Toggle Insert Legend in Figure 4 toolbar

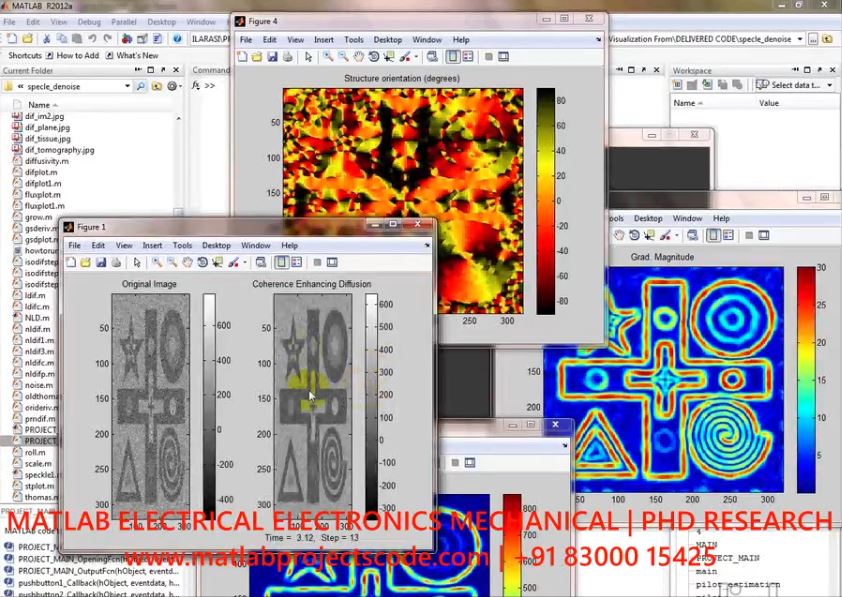pyautogui.click(x=469, y=57)
